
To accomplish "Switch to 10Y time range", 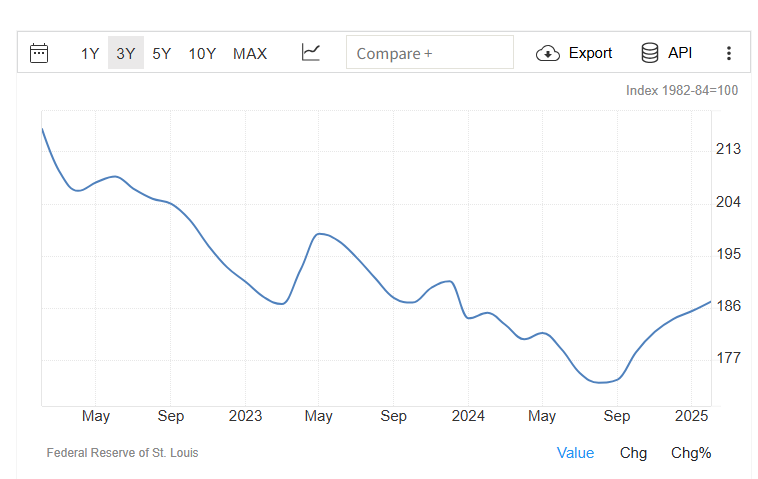I will (x=202, y=53).
